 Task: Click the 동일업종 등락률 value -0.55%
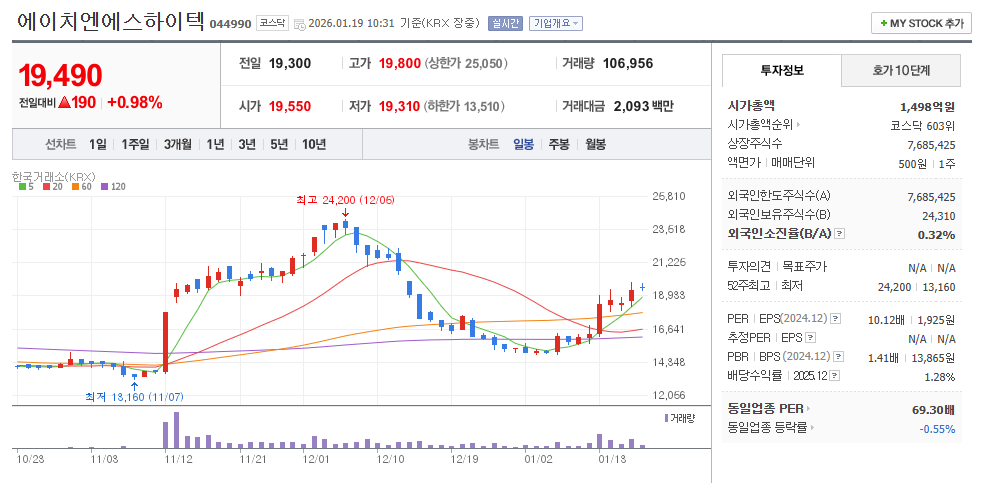pyautogui.click(x=936, y=429)
